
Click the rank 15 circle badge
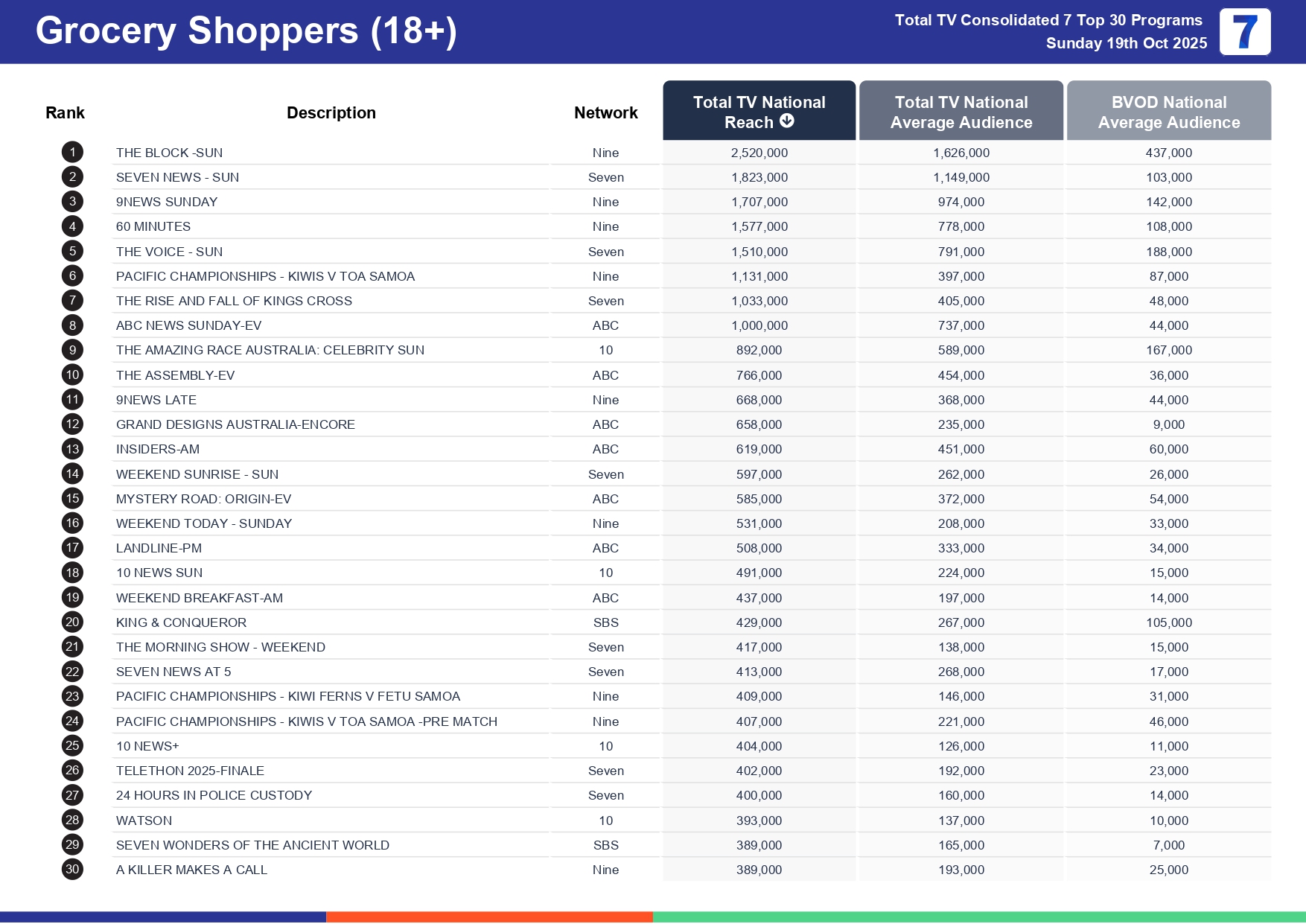pos(72,499)
